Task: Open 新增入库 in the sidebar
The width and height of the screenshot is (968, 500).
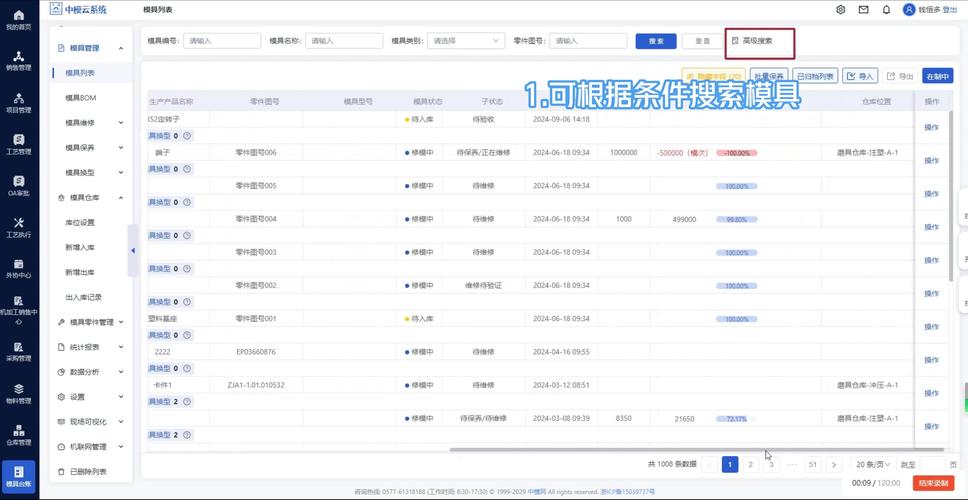Action: pos(80,247)
